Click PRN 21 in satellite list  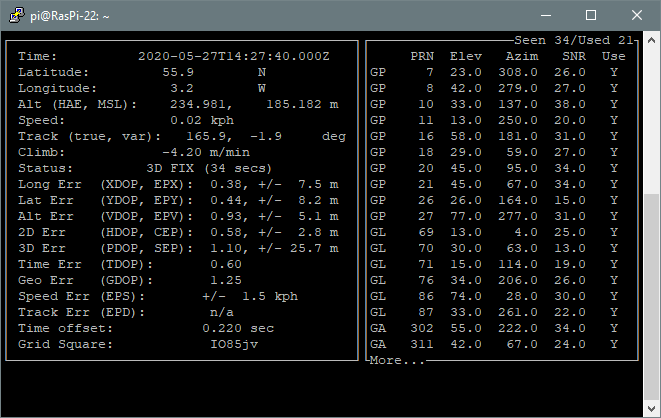[426, 185]
